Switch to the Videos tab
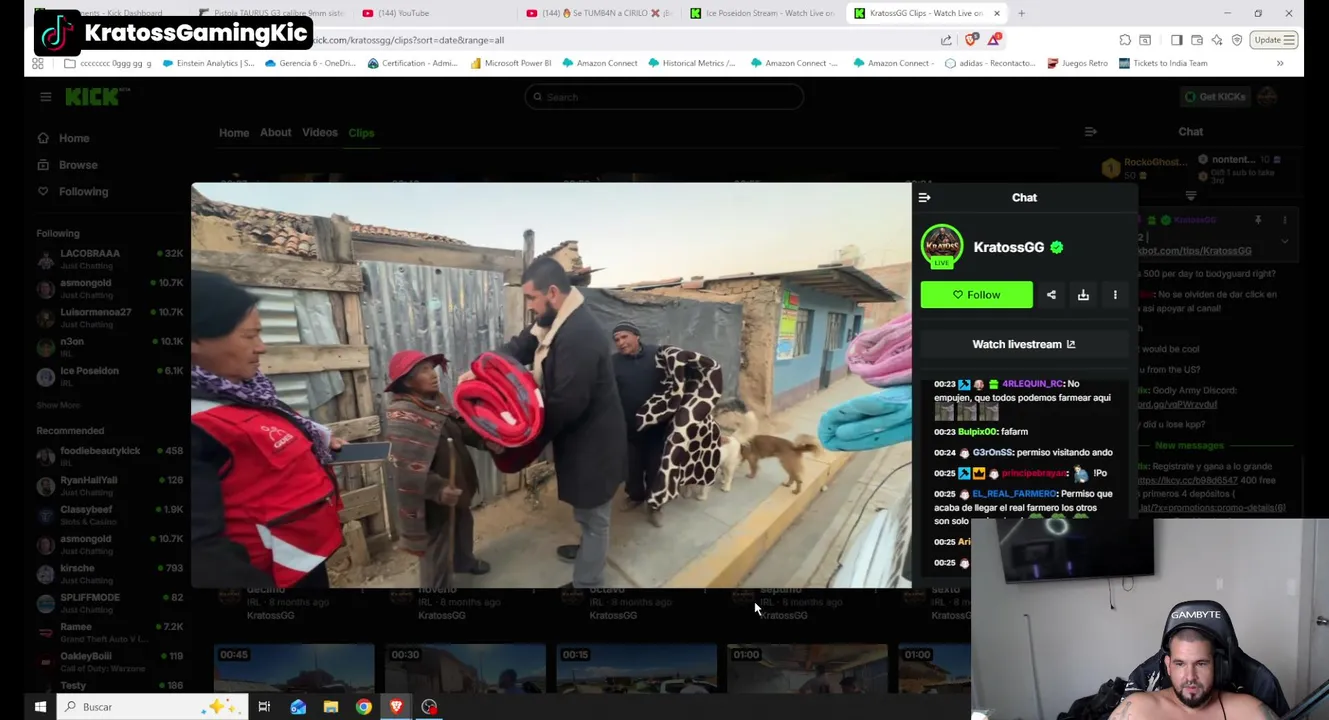 tap(320, 133)
